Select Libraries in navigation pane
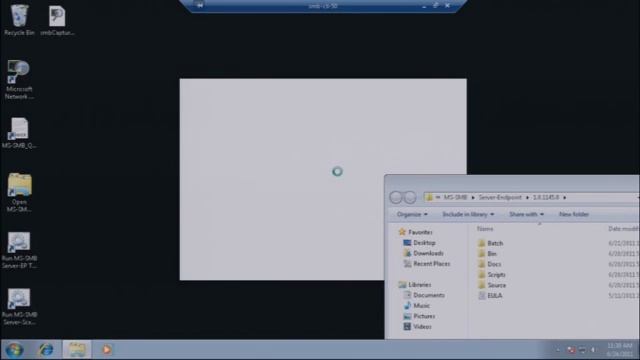Viewport: 640px width, 360px height. (415, 285)
